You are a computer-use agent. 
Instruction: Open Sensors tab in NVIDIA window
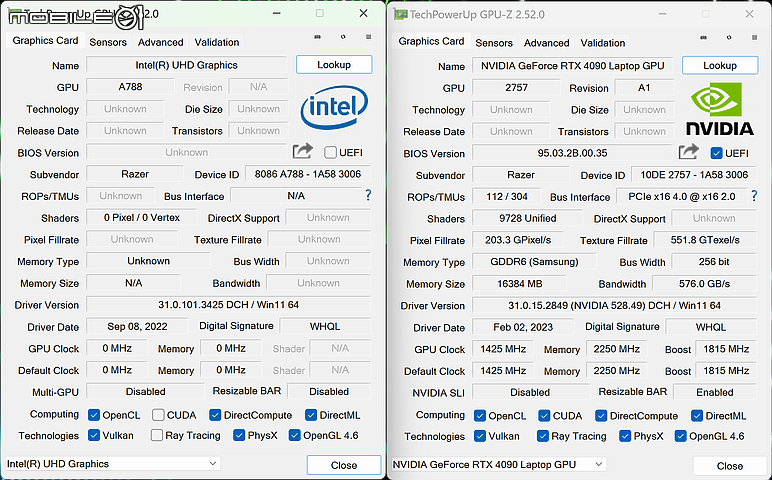coord(494,43)
